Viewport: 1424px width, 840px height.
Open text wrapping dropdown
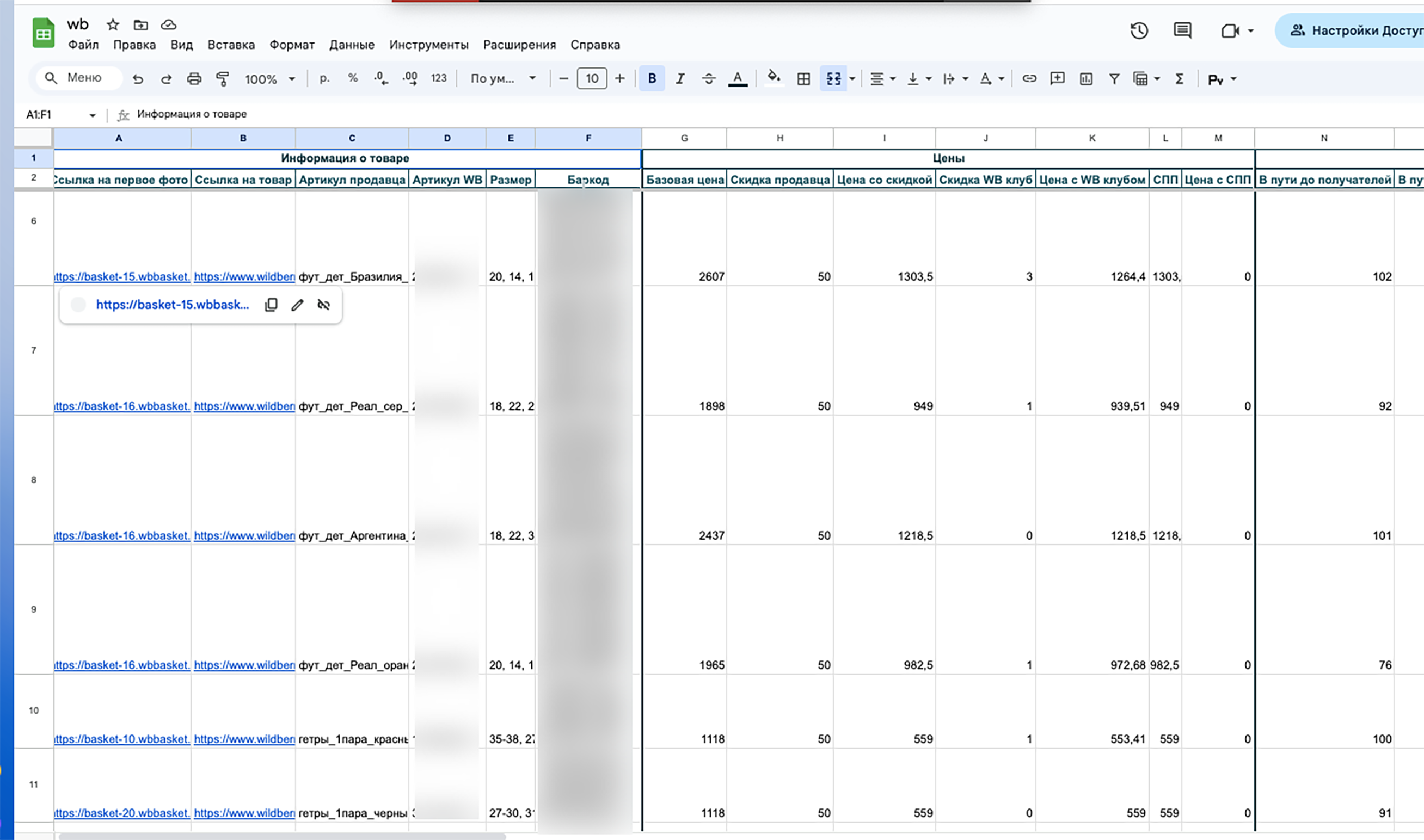click(955, 79)
